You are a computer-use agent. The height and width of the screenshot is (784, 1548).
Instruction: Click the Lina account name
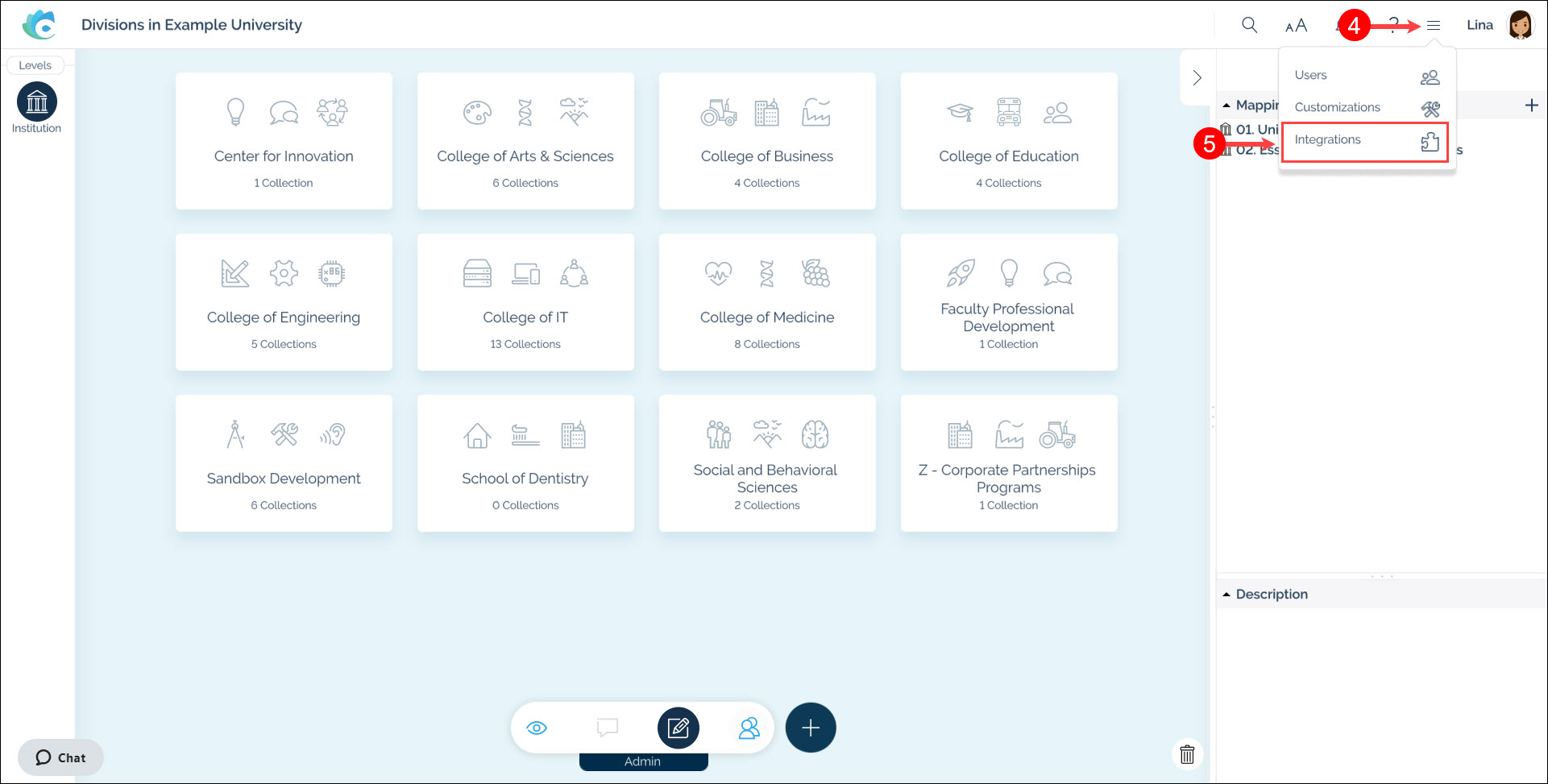click(x=1480, y=25)
